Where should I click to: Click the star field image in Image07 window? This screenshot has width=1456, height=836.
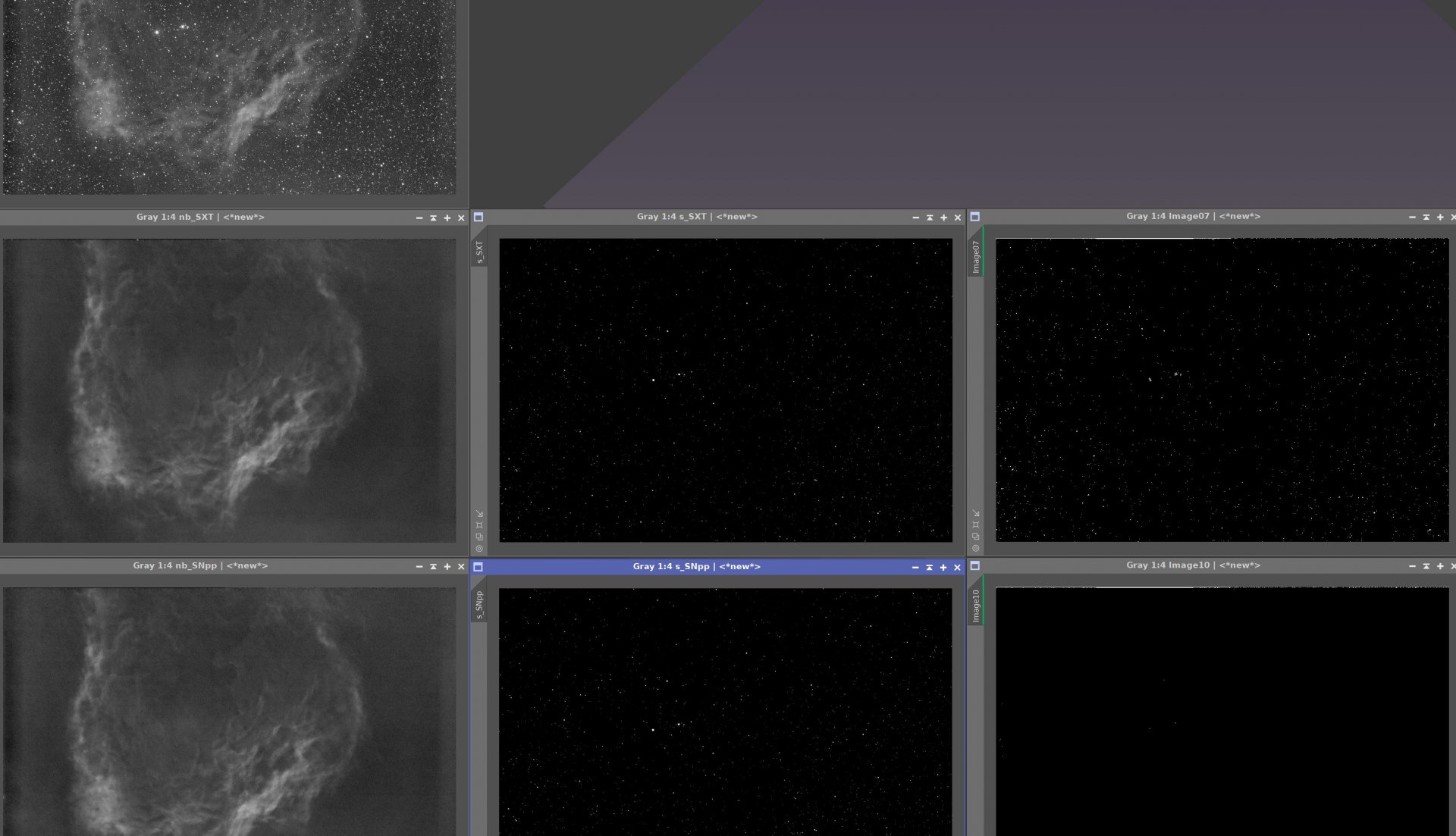pyautogui.click(x=1222, y=390)
